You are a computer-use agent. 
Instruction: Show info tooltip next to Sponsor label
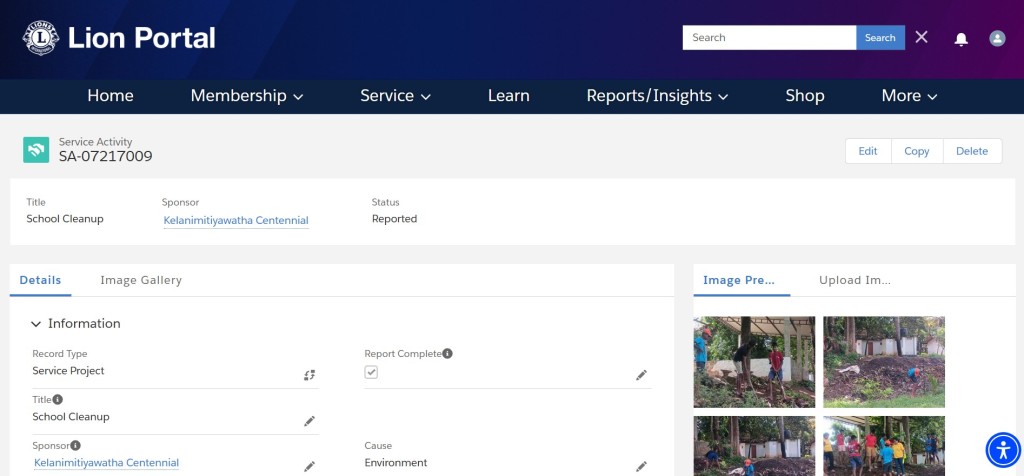pos(75,445)
